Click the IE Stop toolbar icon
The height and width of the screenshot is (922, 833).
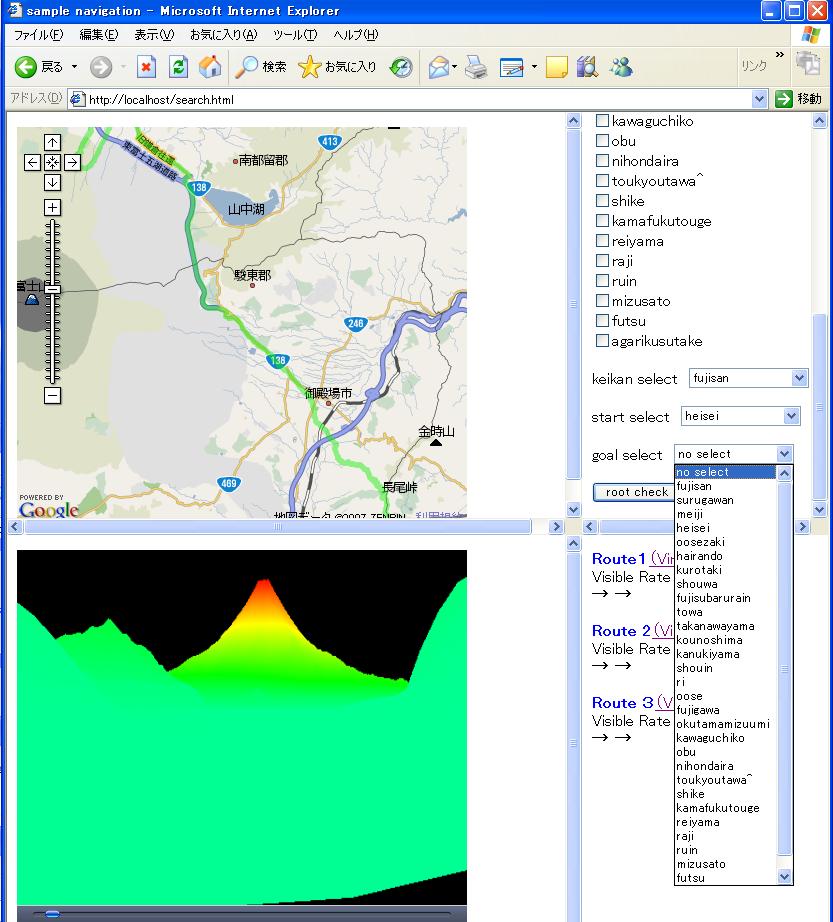coord(147,67)
